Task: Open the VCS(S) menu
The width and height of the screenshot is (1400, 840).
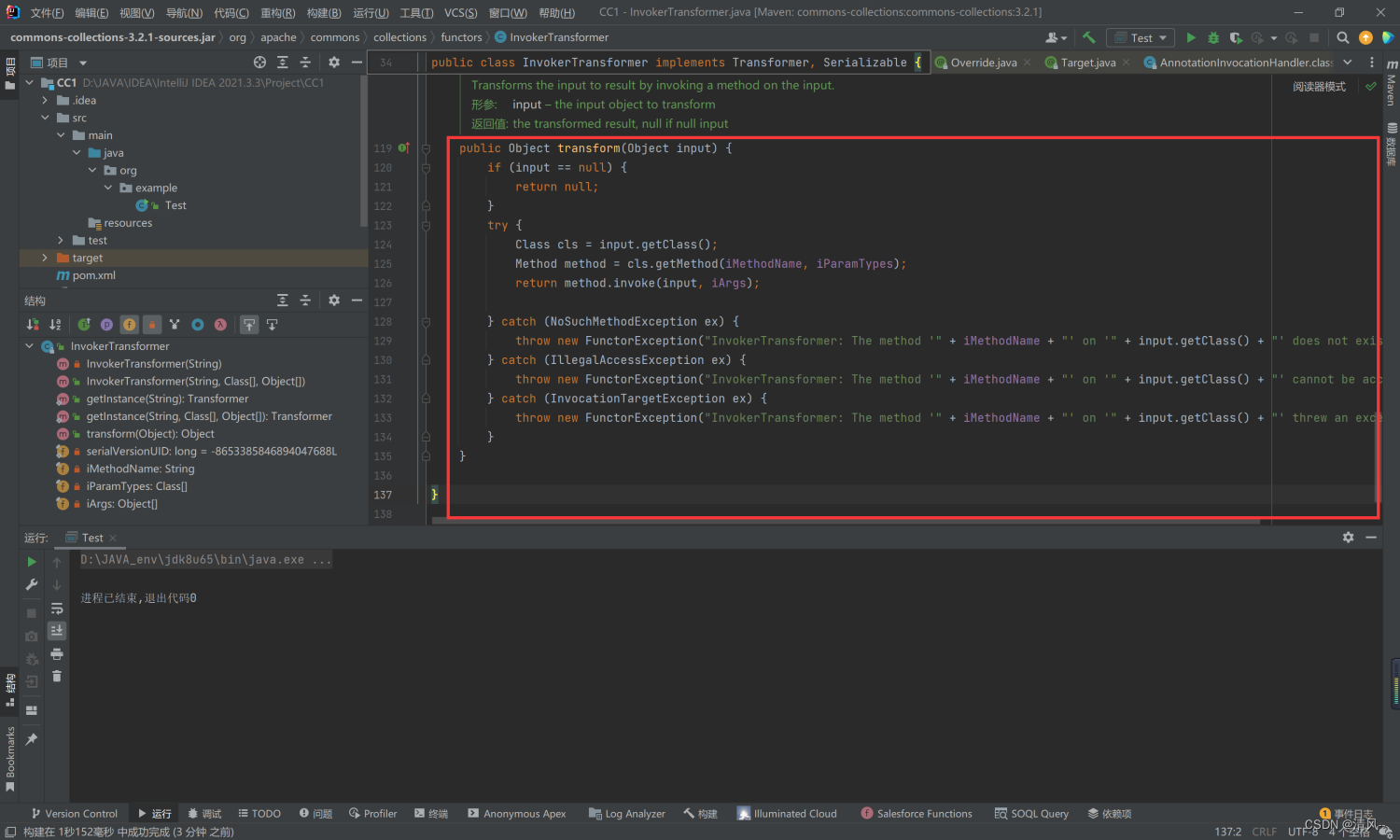Action: pos(460,13)
